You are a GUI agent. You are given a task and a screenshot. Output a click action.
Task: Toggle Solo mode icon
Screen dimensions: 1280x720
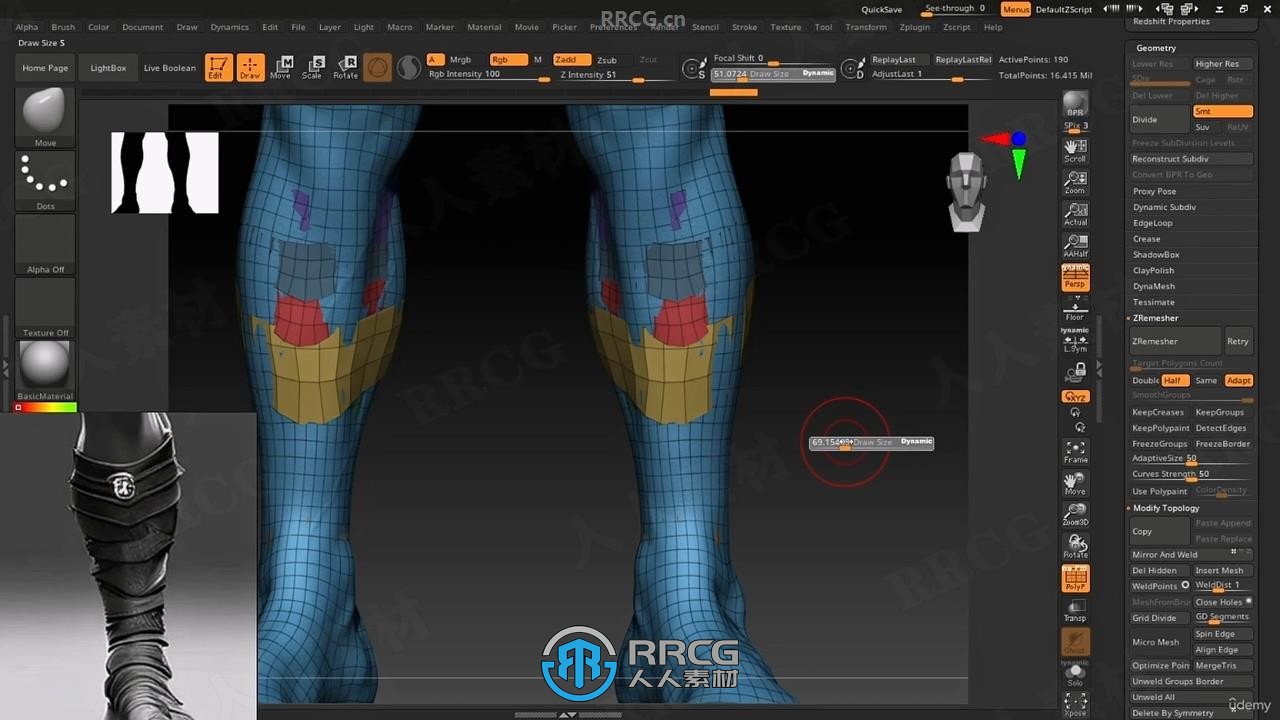pos(1075,673)
